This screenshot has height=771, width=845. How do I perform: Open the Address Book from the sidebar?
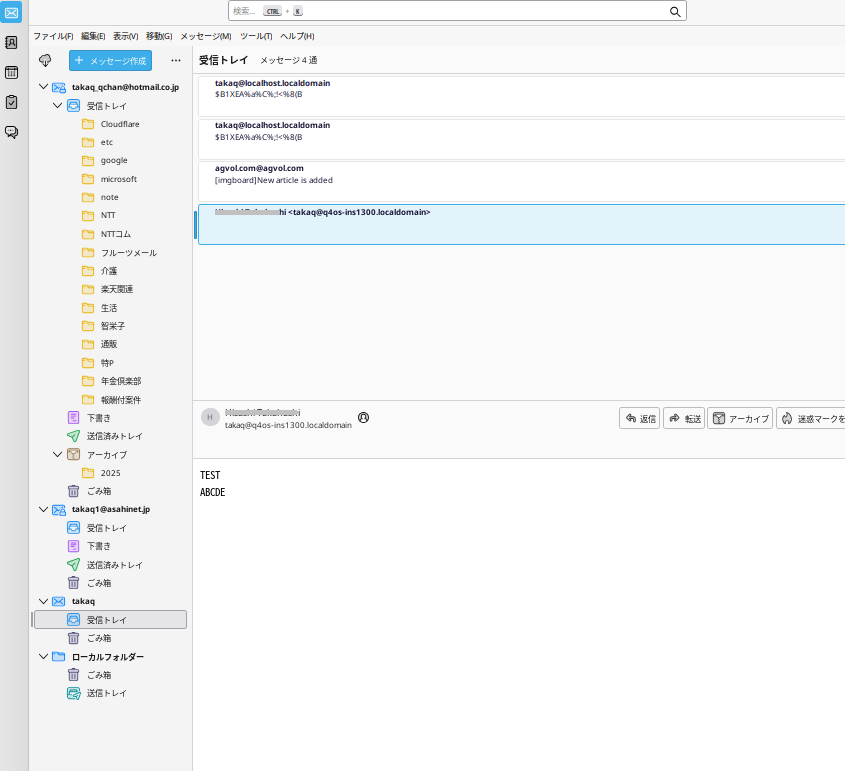click(x=11, y=42)
